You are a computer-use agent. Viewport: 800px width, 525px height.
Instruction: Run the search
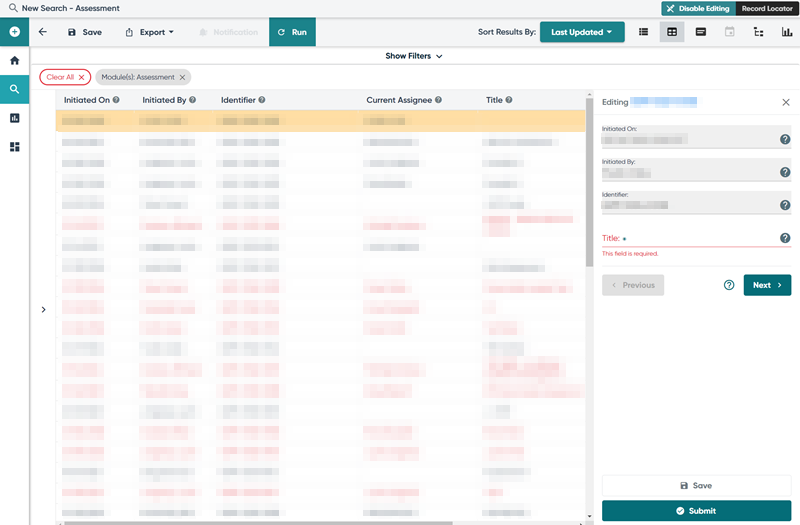[292, 32]
